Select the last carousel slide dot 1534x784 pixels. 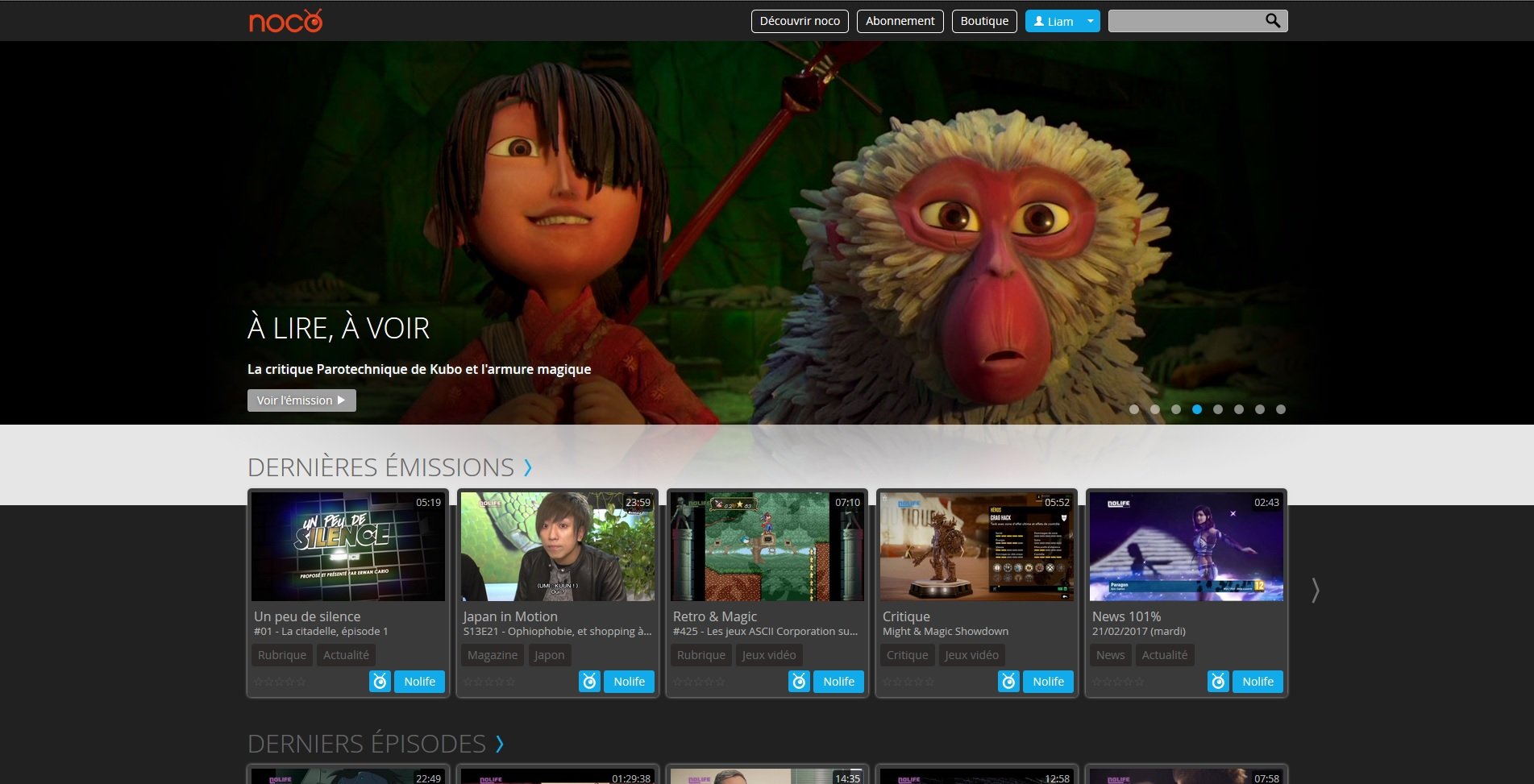click(1281, 409)
